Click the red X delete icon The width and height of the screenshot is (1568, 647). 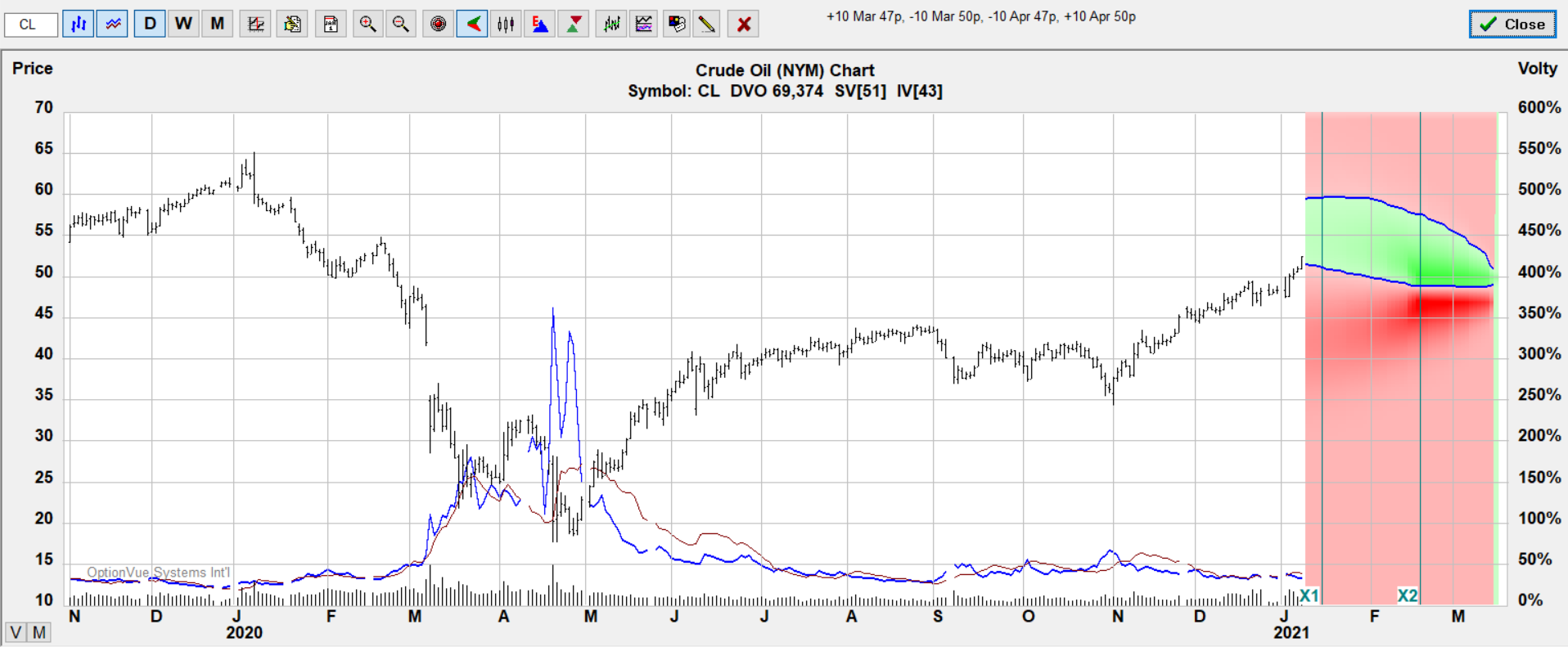[744, 24]
